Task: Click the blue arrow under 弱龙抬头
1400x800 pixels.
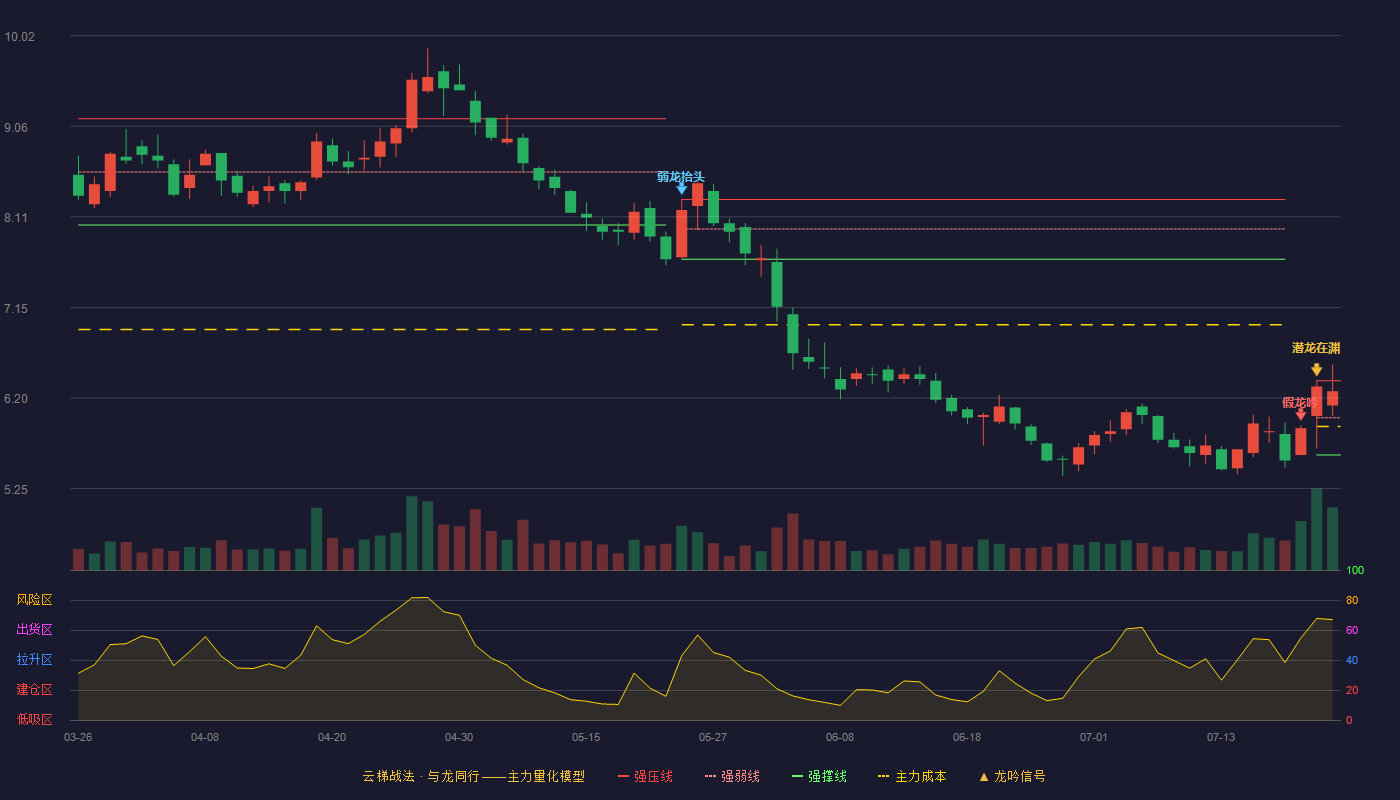Action: (x=682, y=189)
